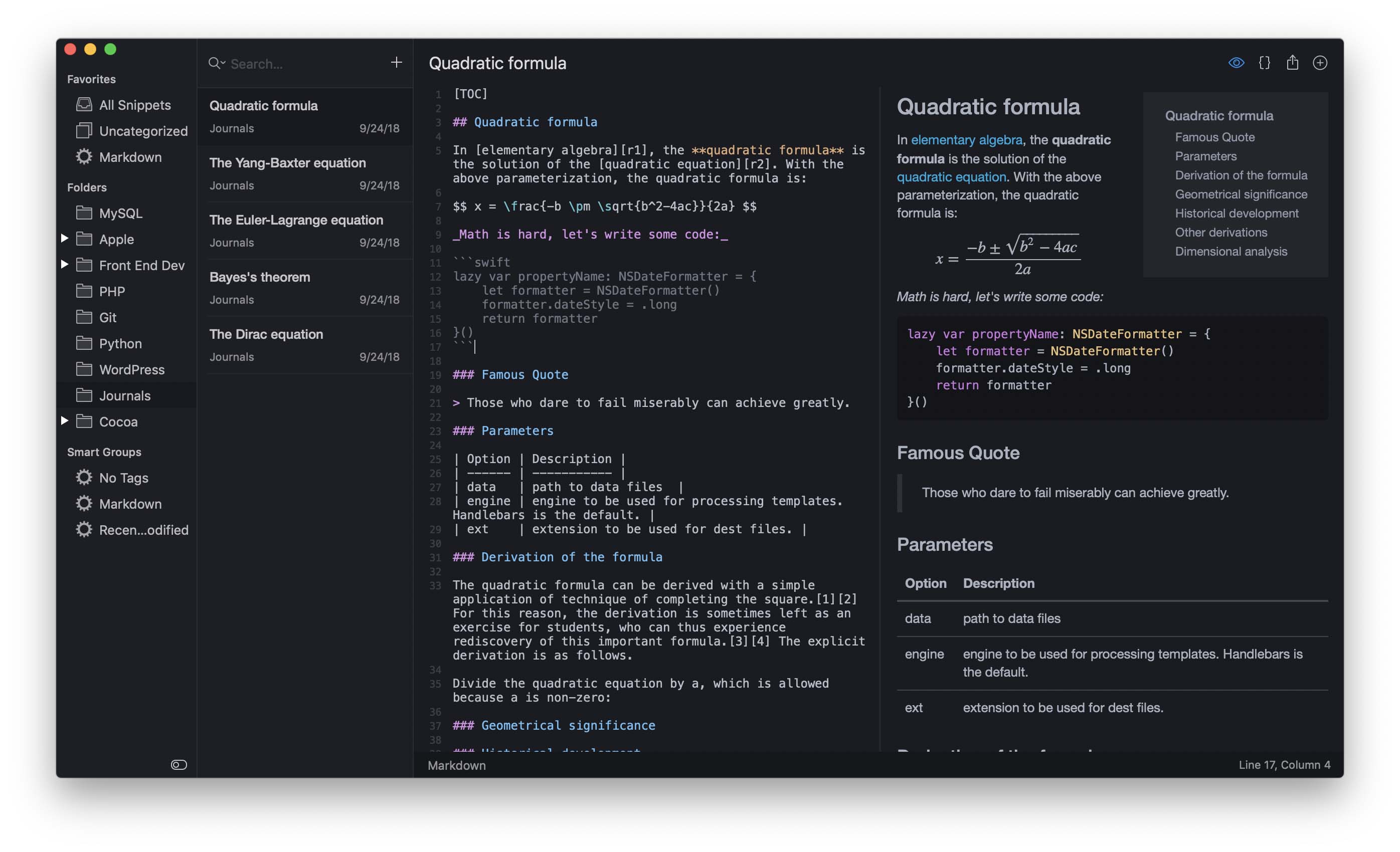Click the snippet title Quadratic formula field
Screen dimensions: 1400x852
tap(497, 63)
